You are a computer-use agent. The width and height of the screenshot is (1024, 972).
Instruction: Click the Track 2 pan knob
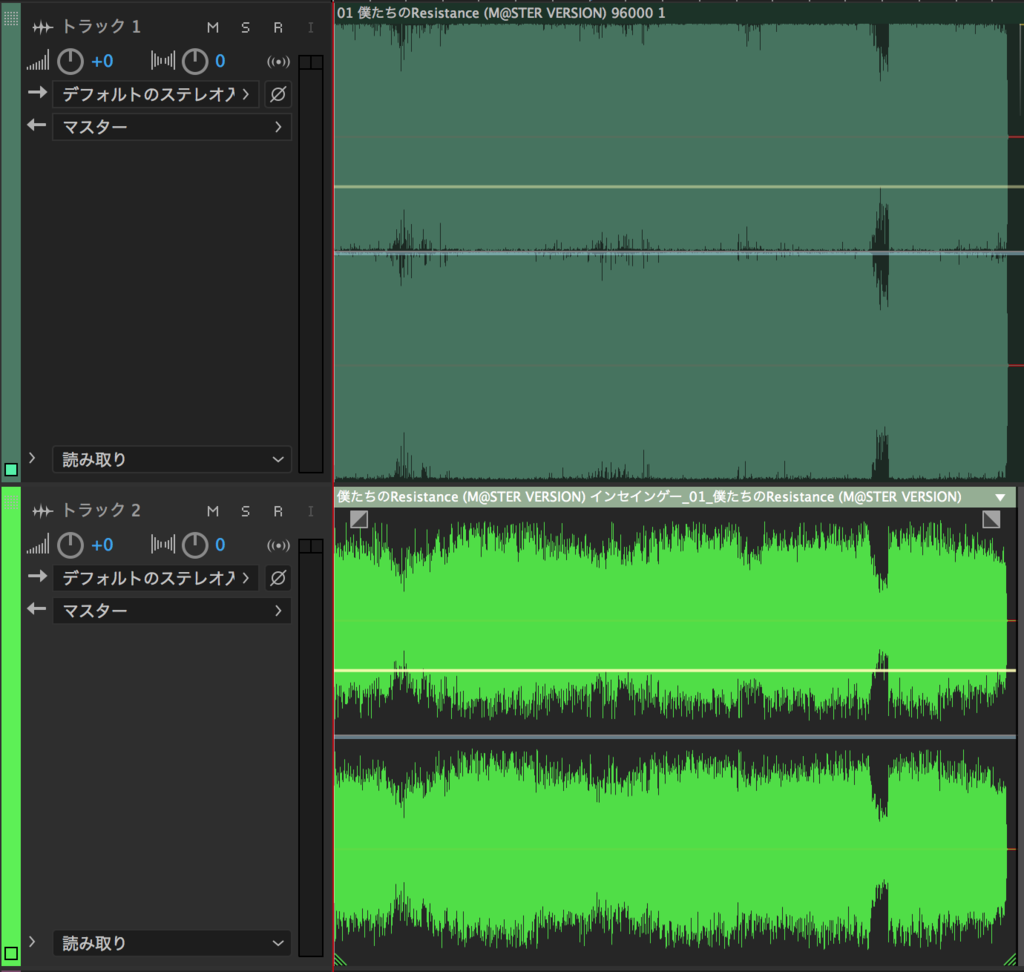(195, 545)
